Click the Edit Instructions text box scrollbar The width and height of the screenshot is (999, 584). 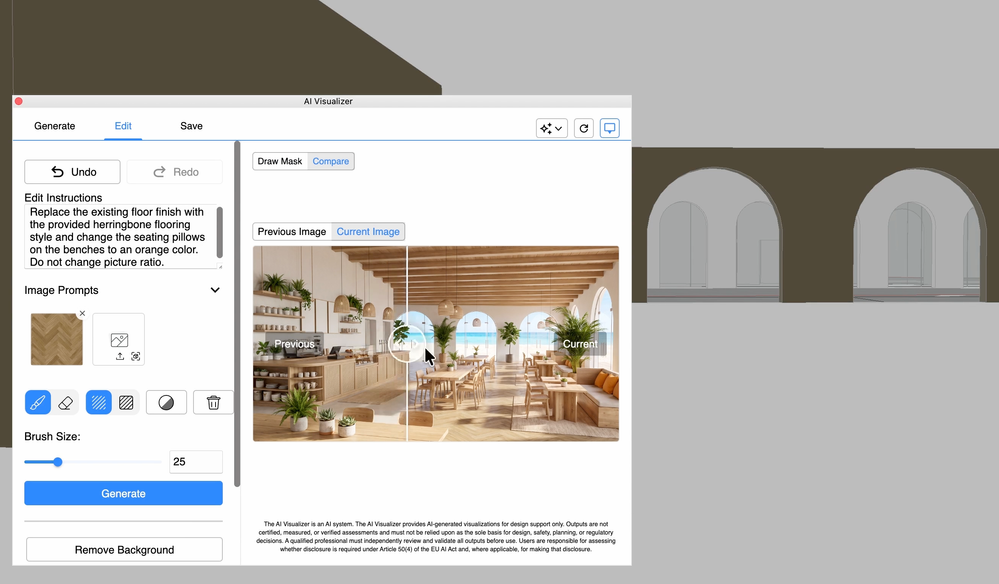220,232
